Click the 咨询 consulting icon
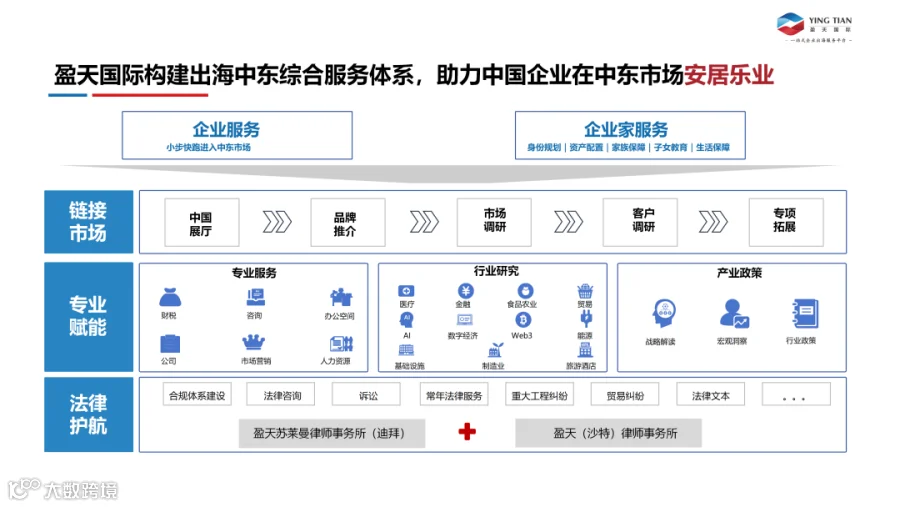Screen dimensions: 900x507 pyautogui.click(x=255, y=297)
